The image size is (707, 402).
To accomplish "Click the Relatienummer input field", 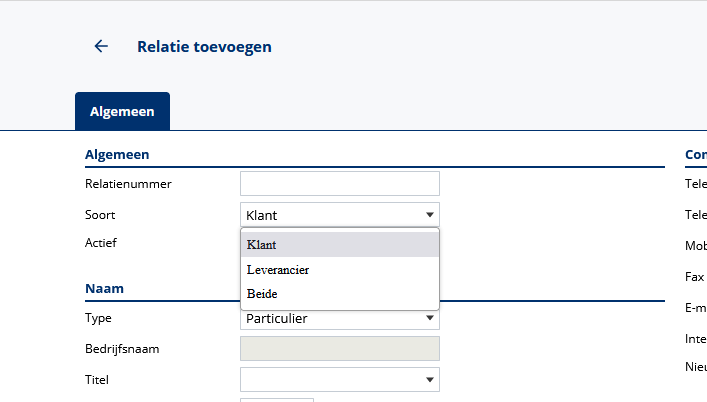I will (339, 184).
